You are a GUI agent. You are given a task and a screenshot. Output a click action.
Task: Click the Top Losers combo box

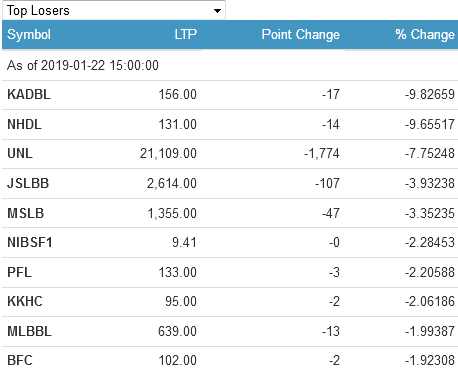tap(114, 10)
